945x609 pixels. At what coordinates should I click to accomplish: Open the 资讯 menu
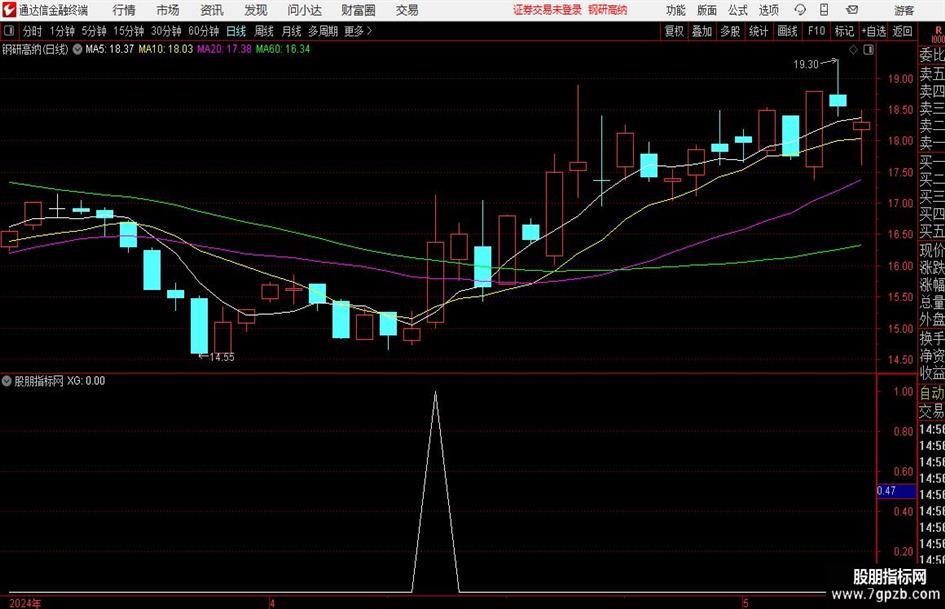click(212, 10)
